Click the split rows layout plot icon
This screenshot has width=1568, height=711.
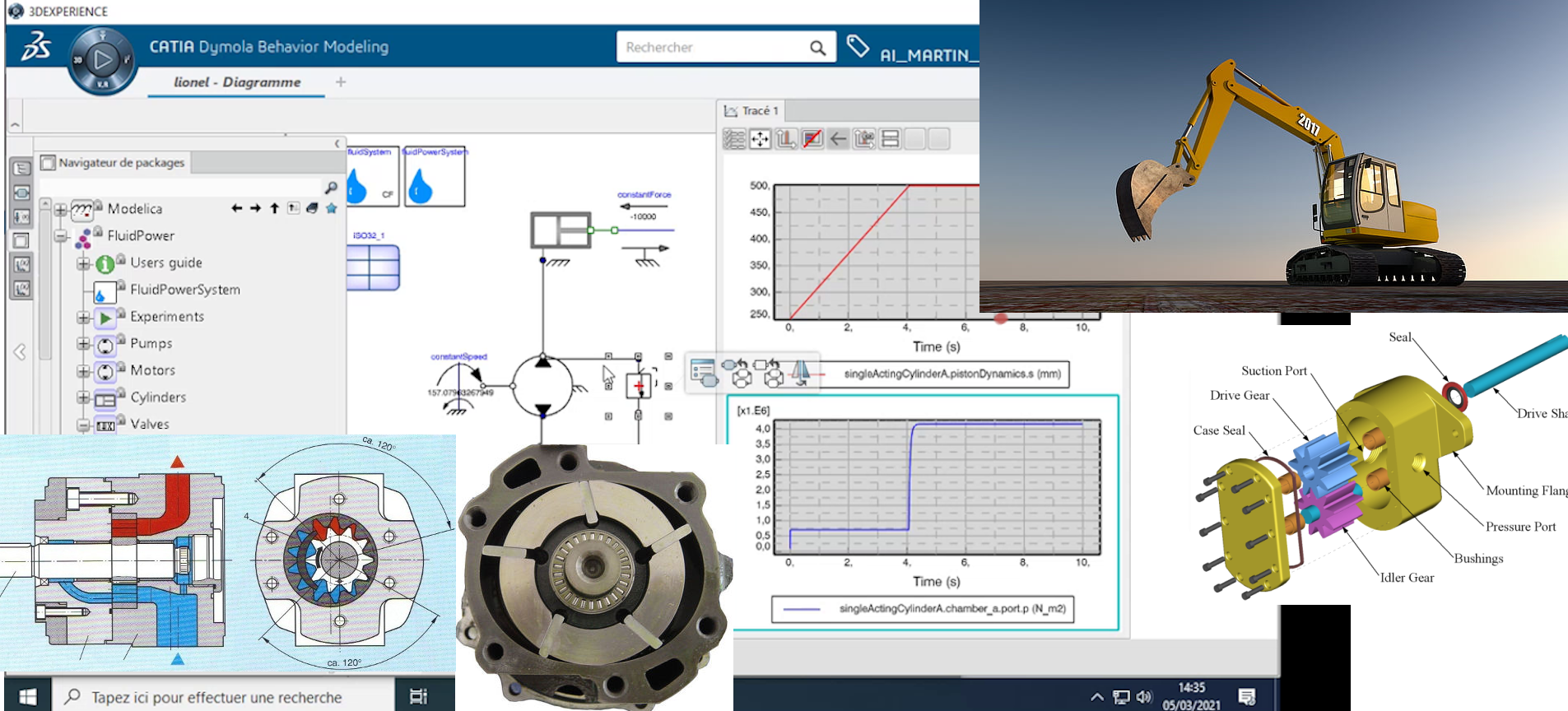click(x=890, y=139)
